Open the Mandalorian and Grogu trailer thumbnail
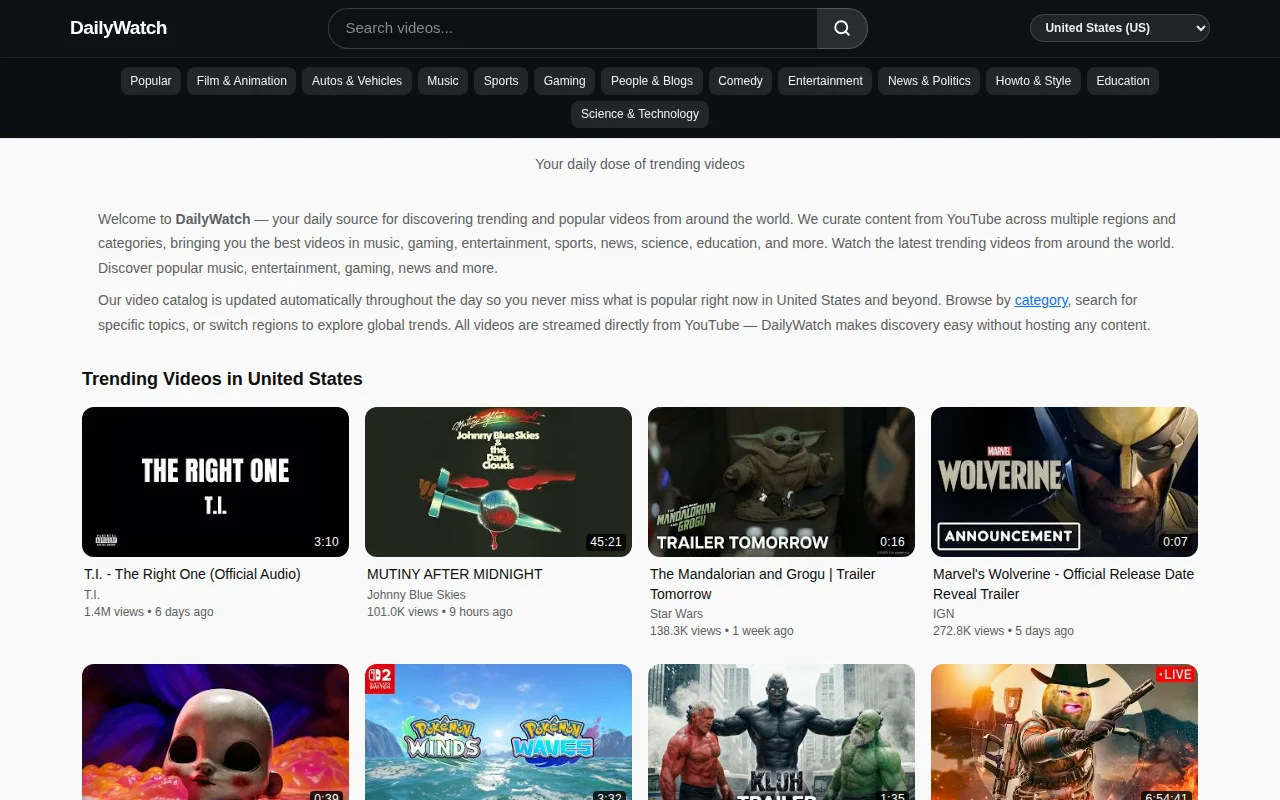Screen dimensions: 1280x800 pyautogui.click(x=781, y=482)
